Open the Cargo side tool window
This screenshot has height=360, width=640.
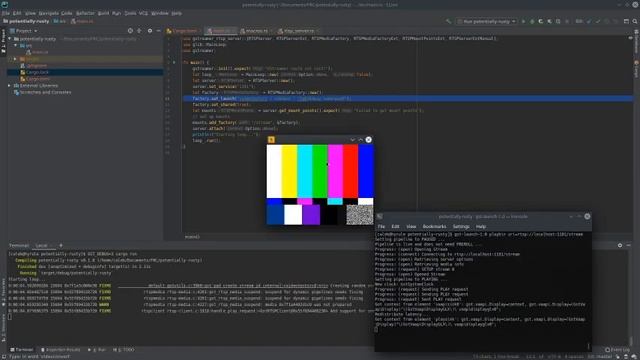point(636,69)
